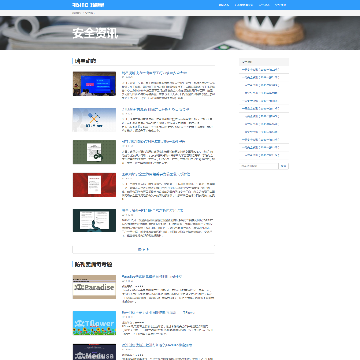Open the crossed tools graphic thumbnail

[x=94, y=120]
